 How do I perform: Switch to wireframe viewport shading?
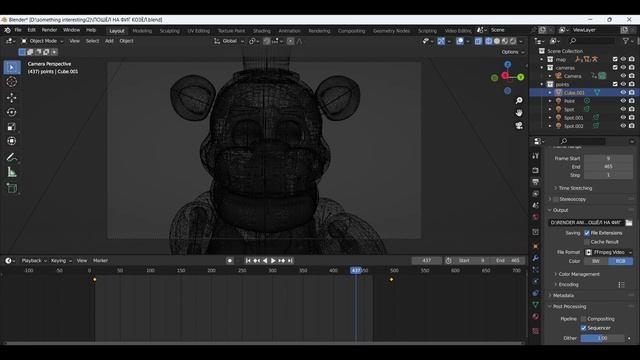point(489,41)
